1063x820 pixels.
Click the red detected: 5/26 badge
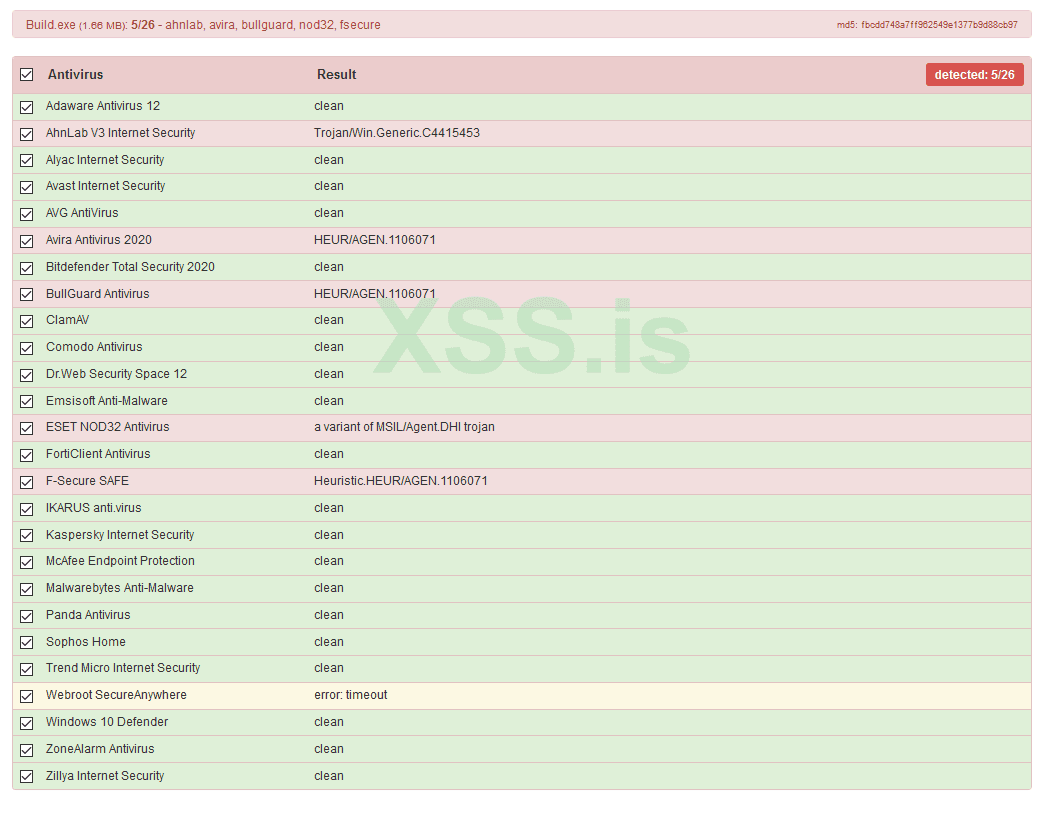click(x=974, y=75)
